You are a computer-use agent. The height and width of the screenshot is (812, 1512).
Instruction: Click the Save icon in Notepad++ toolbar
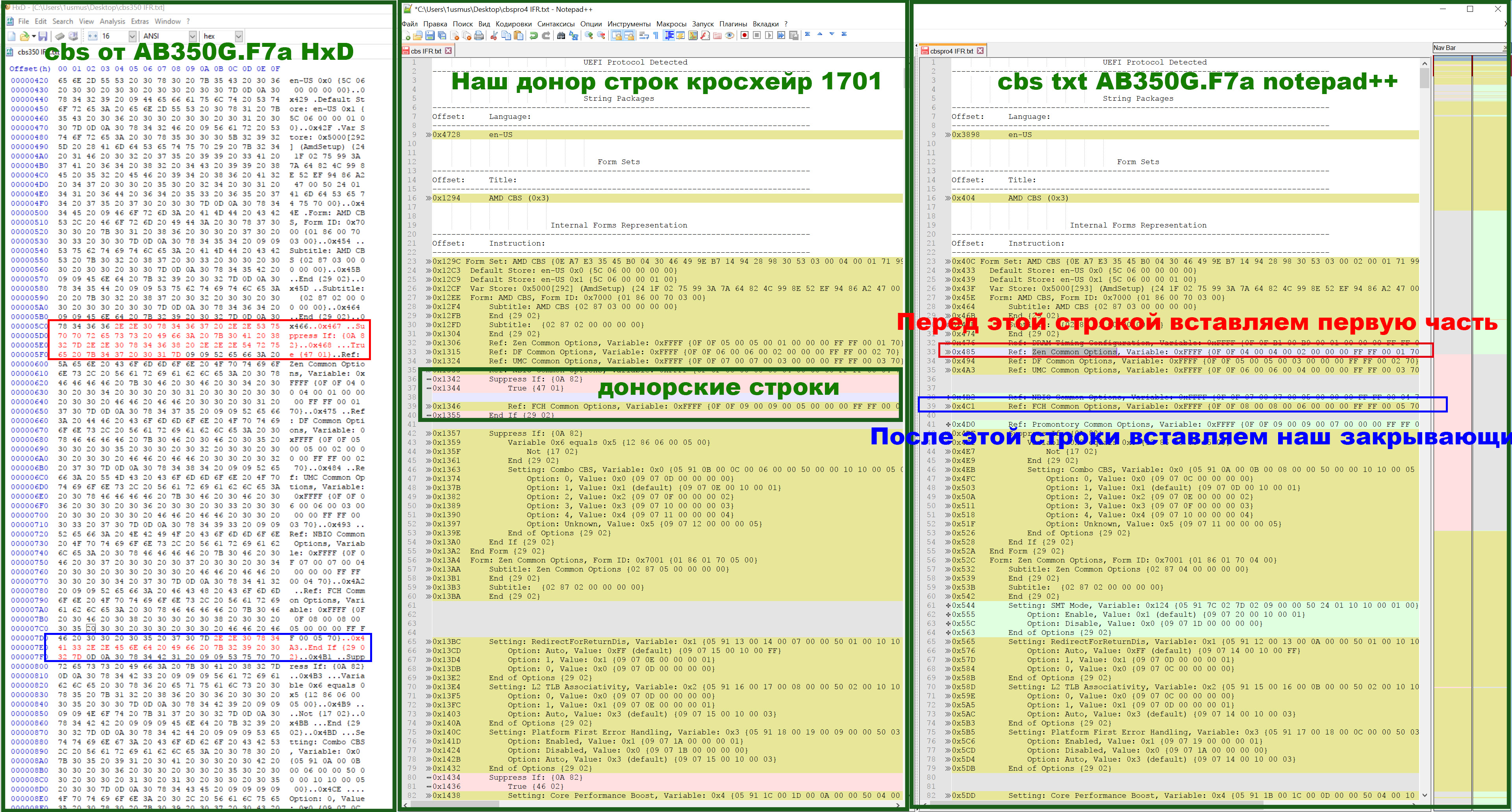click(x=430, y=36)
